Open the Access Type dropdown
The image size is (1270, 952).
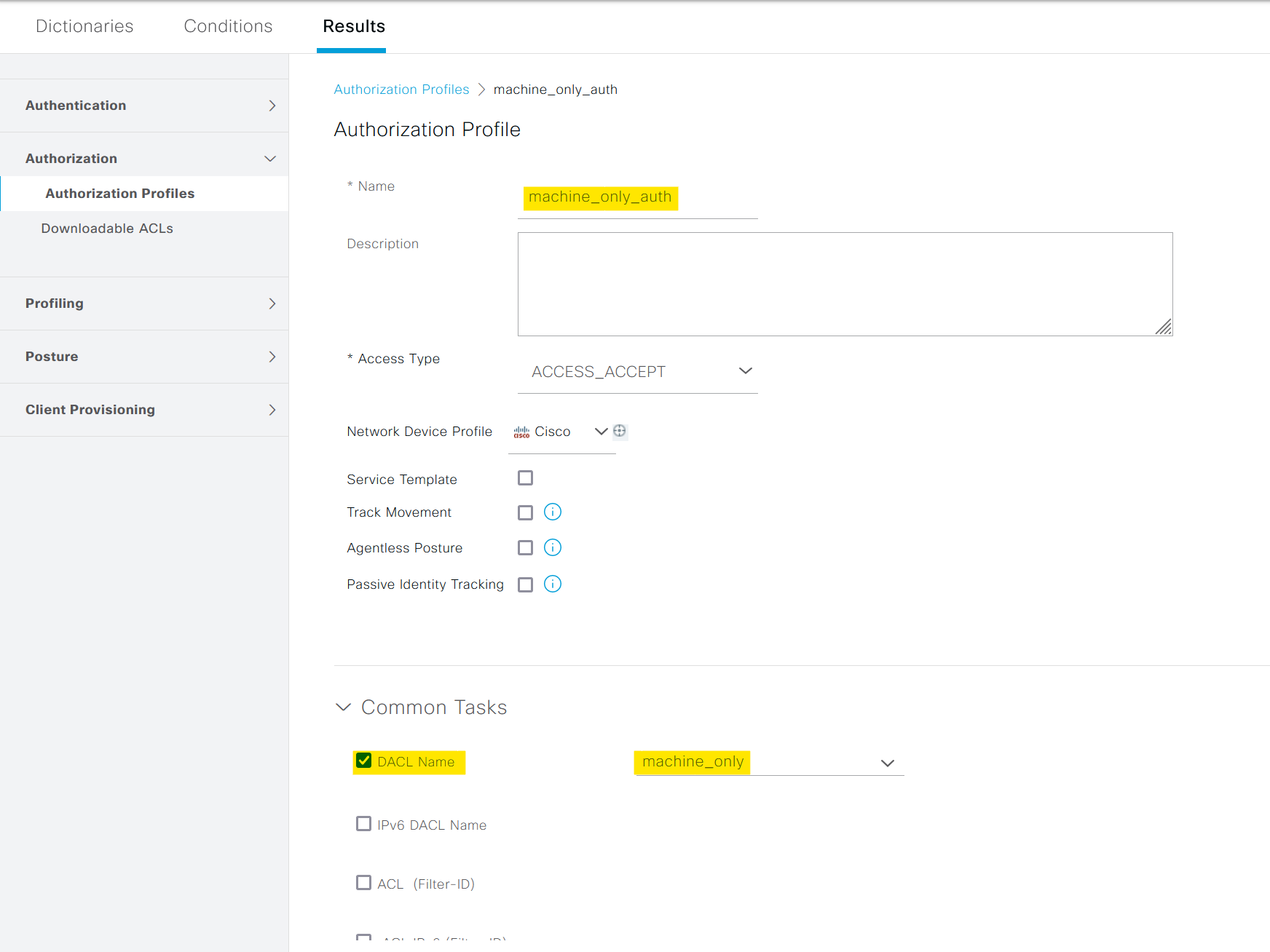(x=745, y=370)
